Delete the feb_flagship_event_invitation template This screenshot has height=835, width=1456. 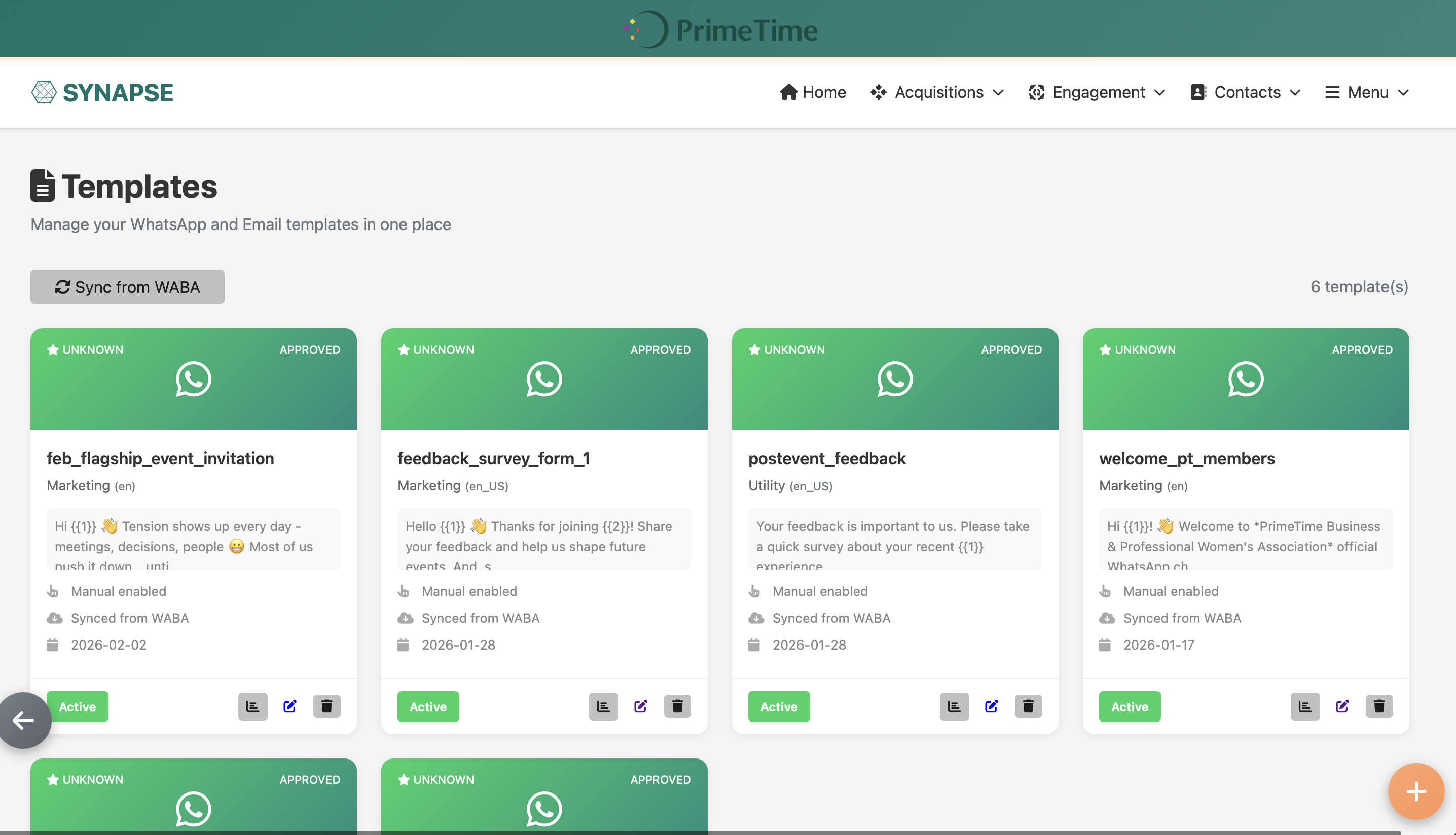pyautogui.click(x=326, y=706)
